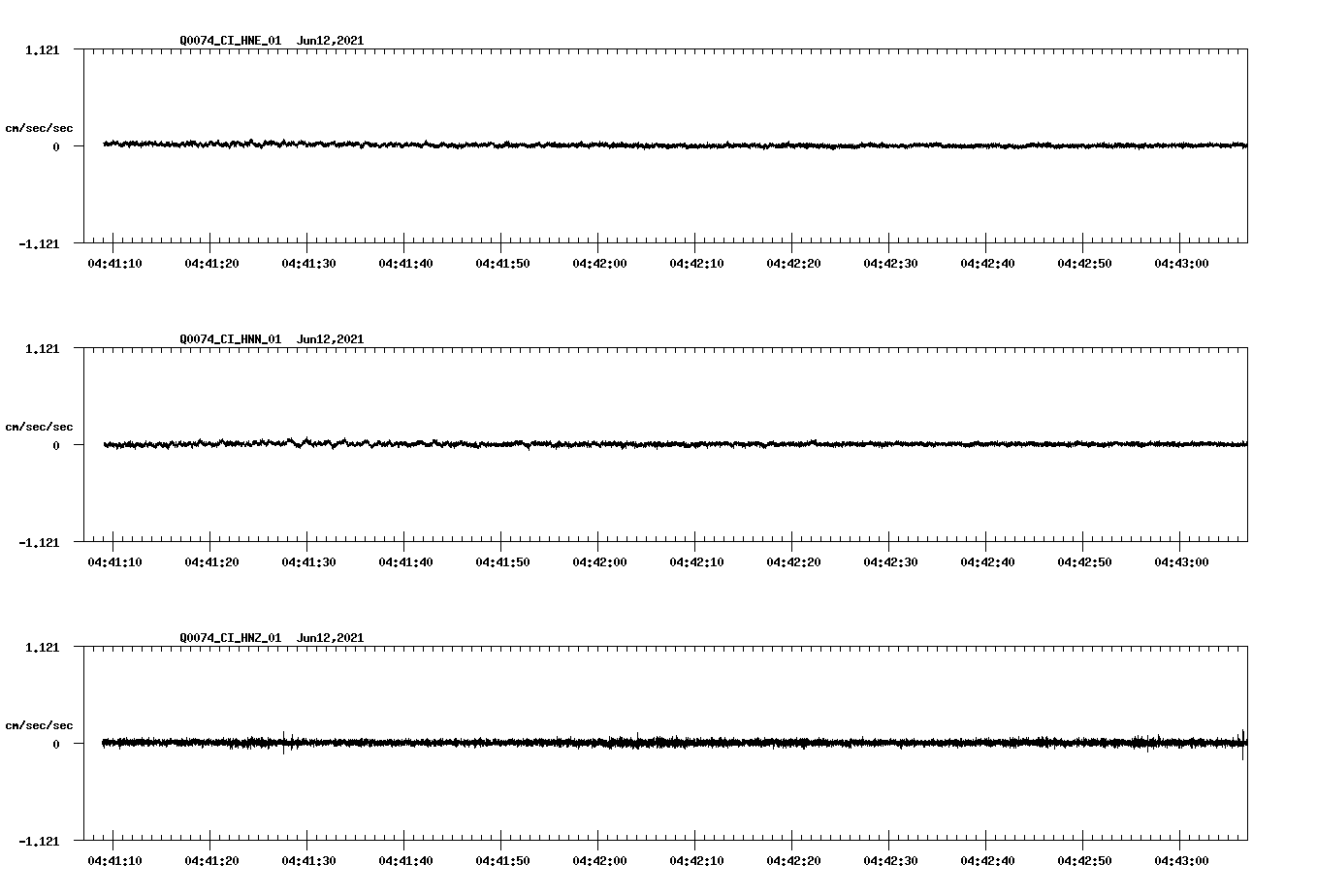Click the HNN channel waveform trace

click(x=675, y=444)
